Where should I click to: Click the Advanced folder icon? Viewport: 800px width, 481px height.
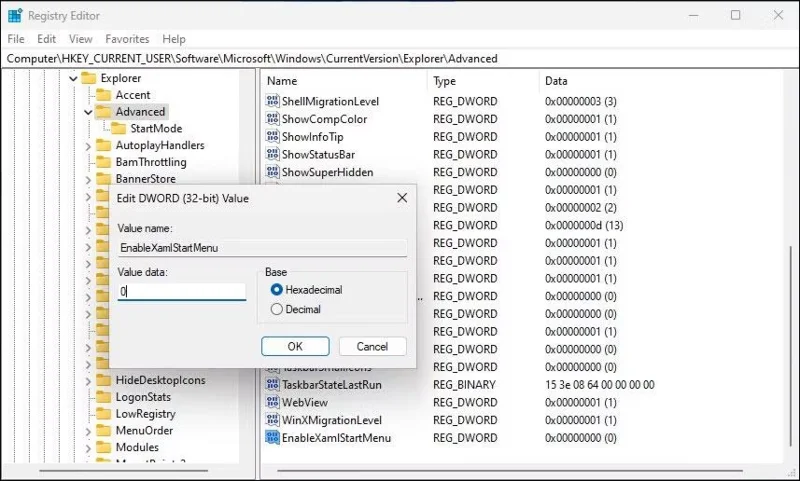pyautogui.click(x=104, y=112)
